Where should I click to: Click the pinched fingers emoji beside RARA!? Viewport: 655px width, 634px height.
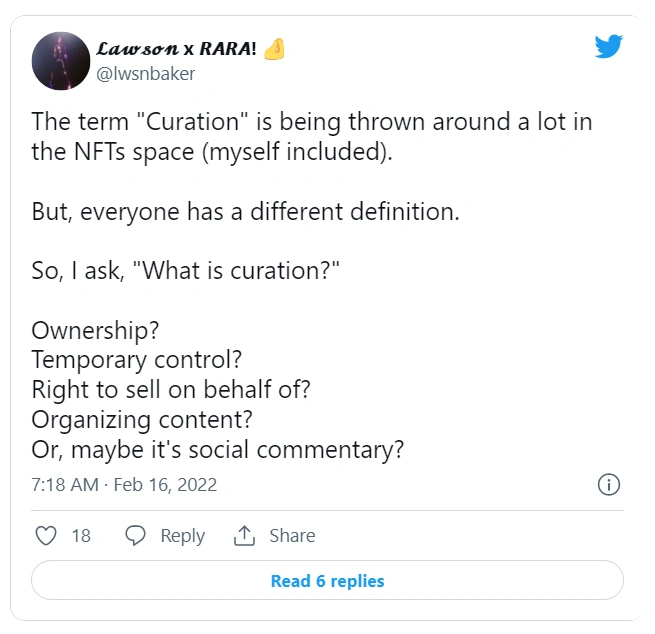coord(274,49)
